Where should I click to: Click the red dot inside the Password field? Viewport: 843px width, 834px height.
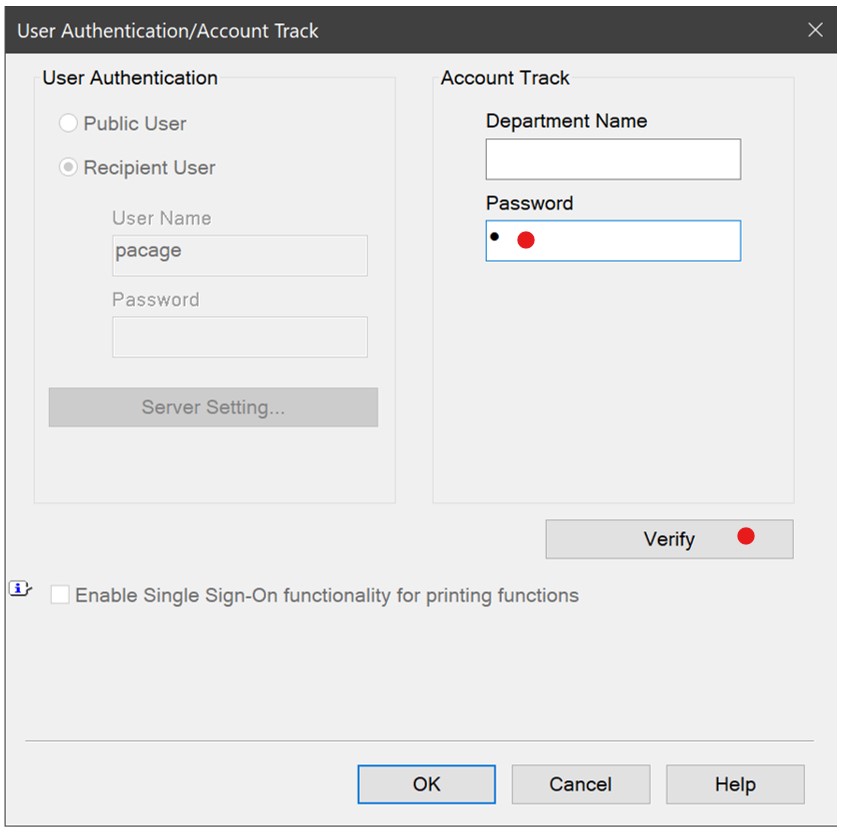[525, 240]
